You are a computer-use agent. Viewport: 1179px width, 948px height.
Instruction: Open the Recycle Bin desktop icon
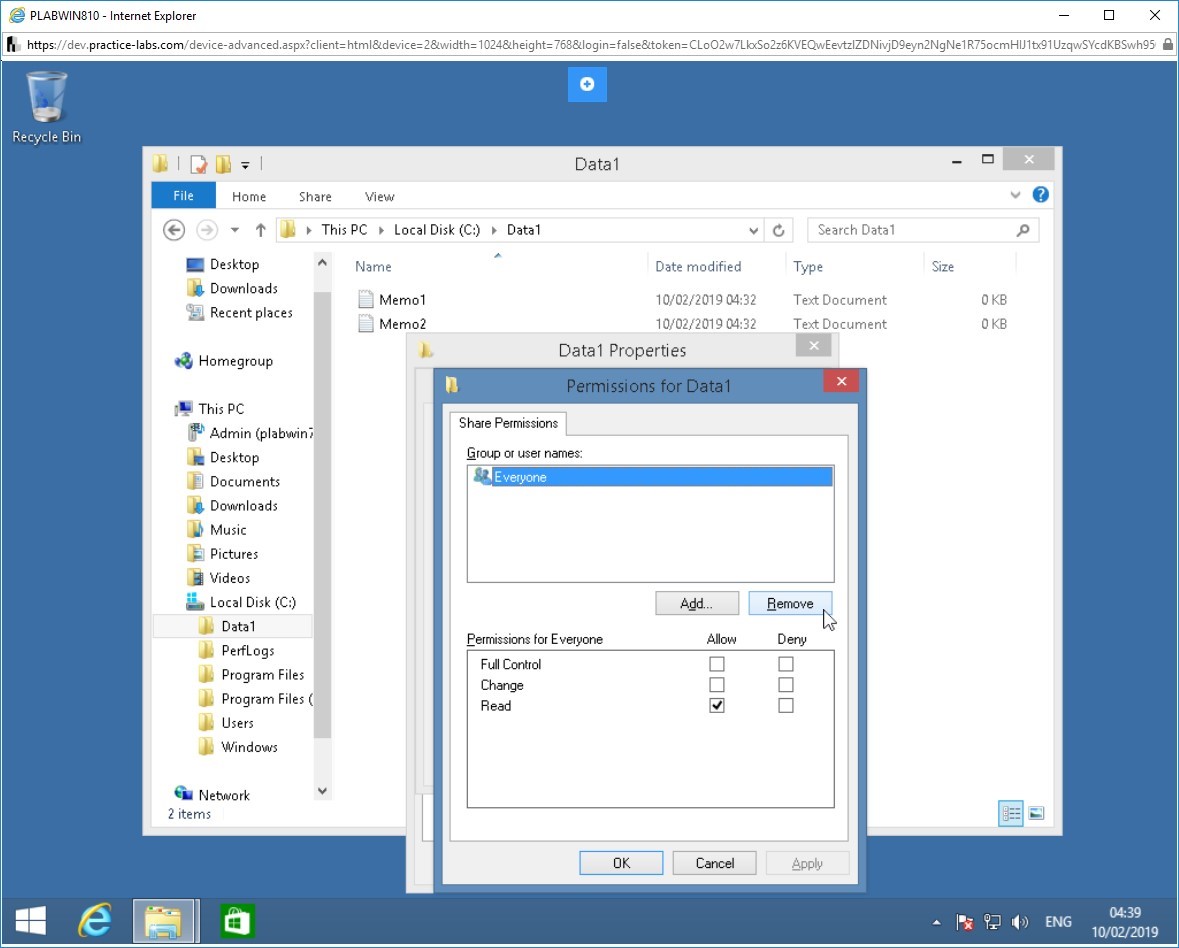46,107
